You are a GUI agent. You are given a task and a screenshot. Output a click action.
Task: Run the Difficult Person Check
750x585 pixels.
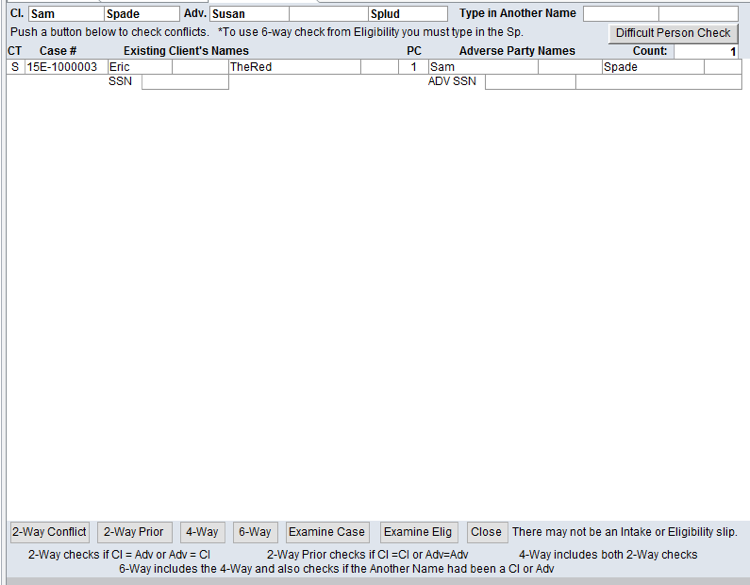(673, 33)
